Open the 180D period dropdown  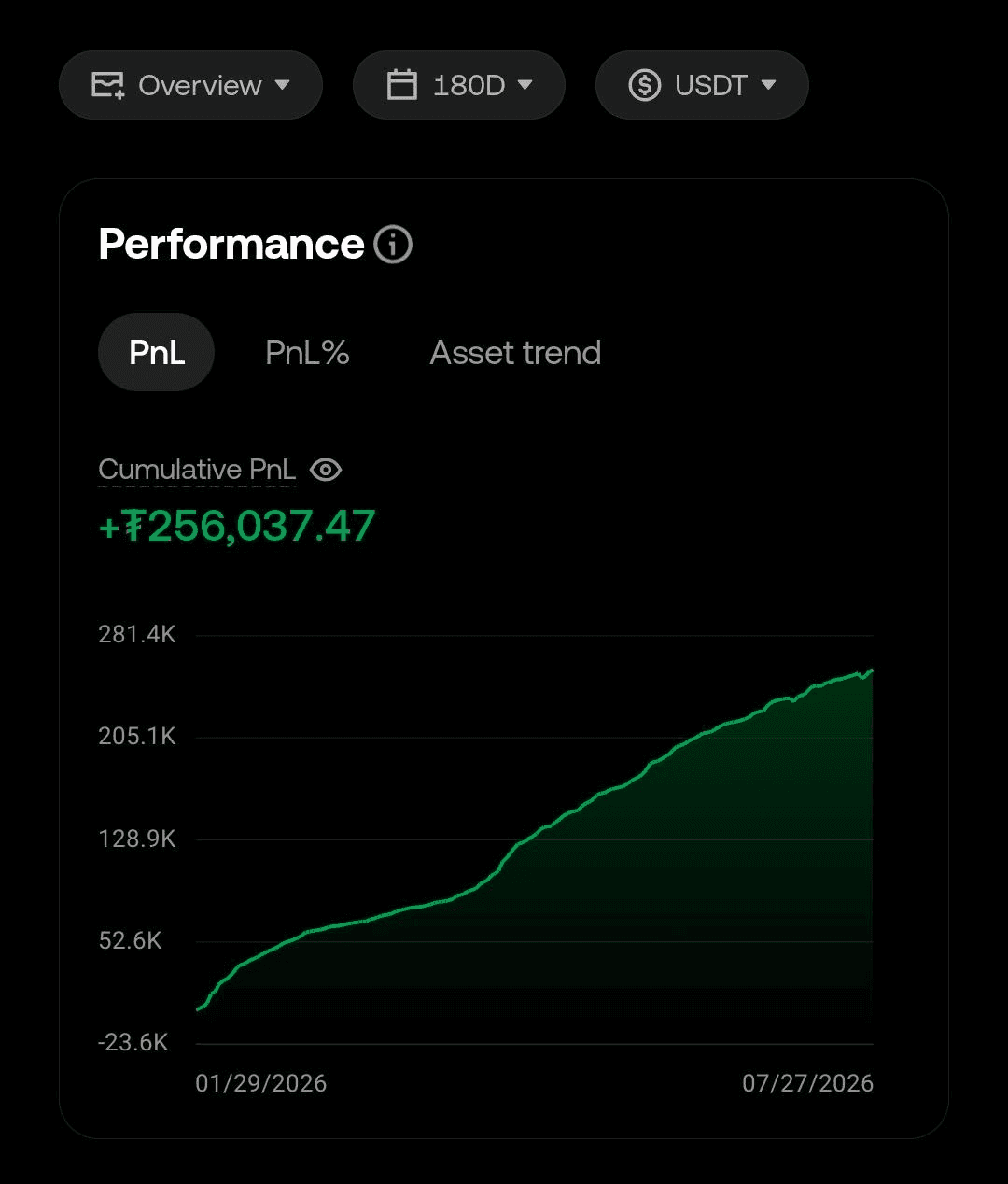pos(459,85)
